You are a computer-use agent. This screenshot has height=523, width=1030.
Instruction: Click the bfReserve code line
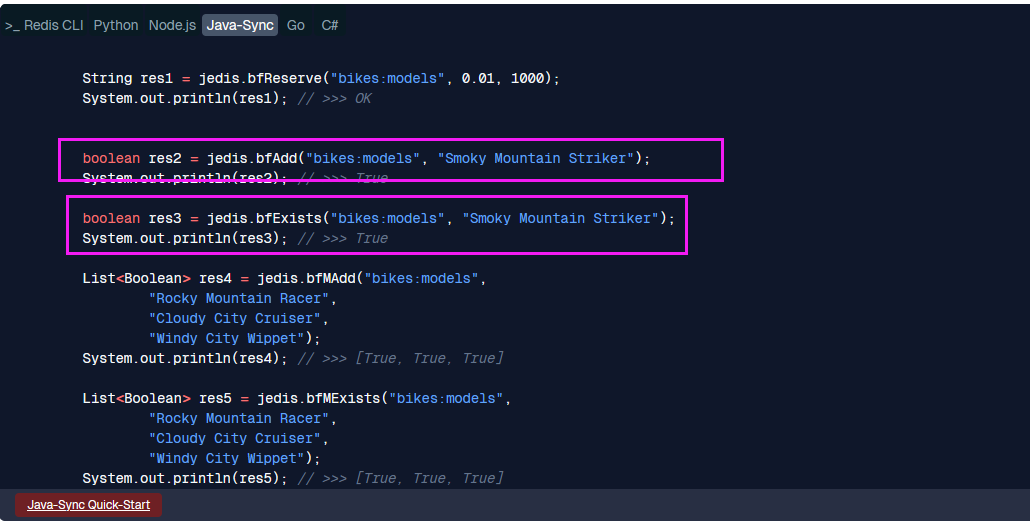tap(321, 78)
